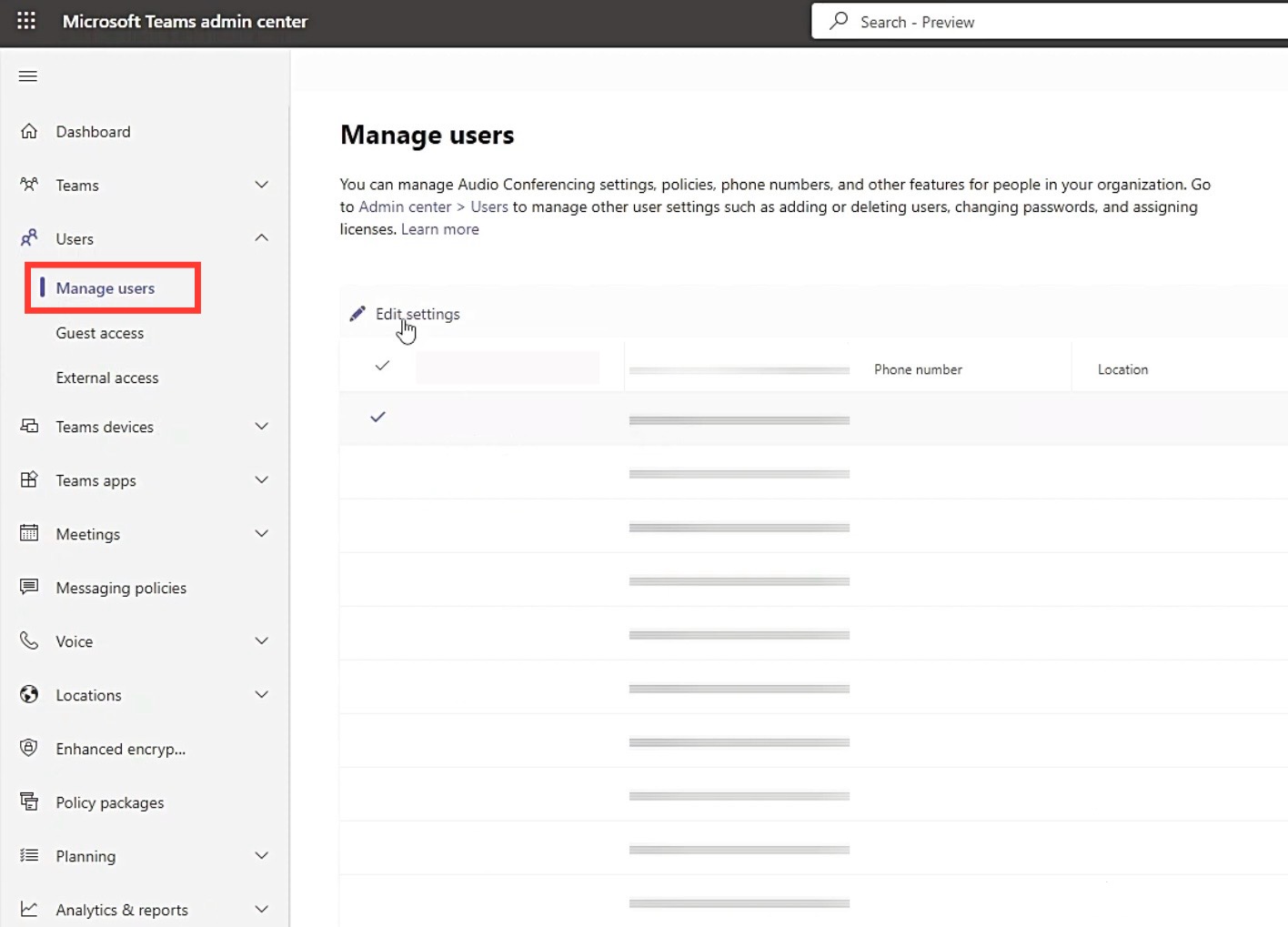This screenshot has height=927, width=1288.
Task: Click the Planning list icon
Action: pyautogui.click(x=29, y=855)
